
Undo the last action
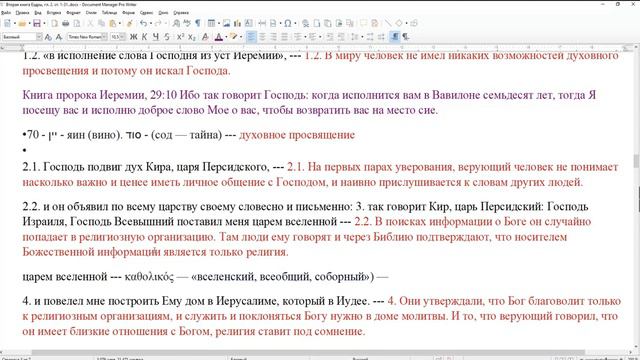point(143,23)
